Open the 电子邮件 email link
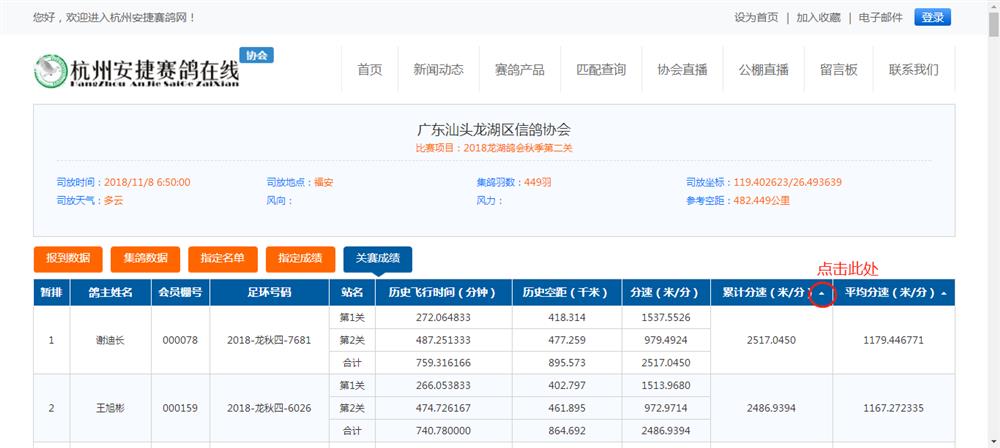Screen dimensions: 1000x448 [x=881, y=18]
